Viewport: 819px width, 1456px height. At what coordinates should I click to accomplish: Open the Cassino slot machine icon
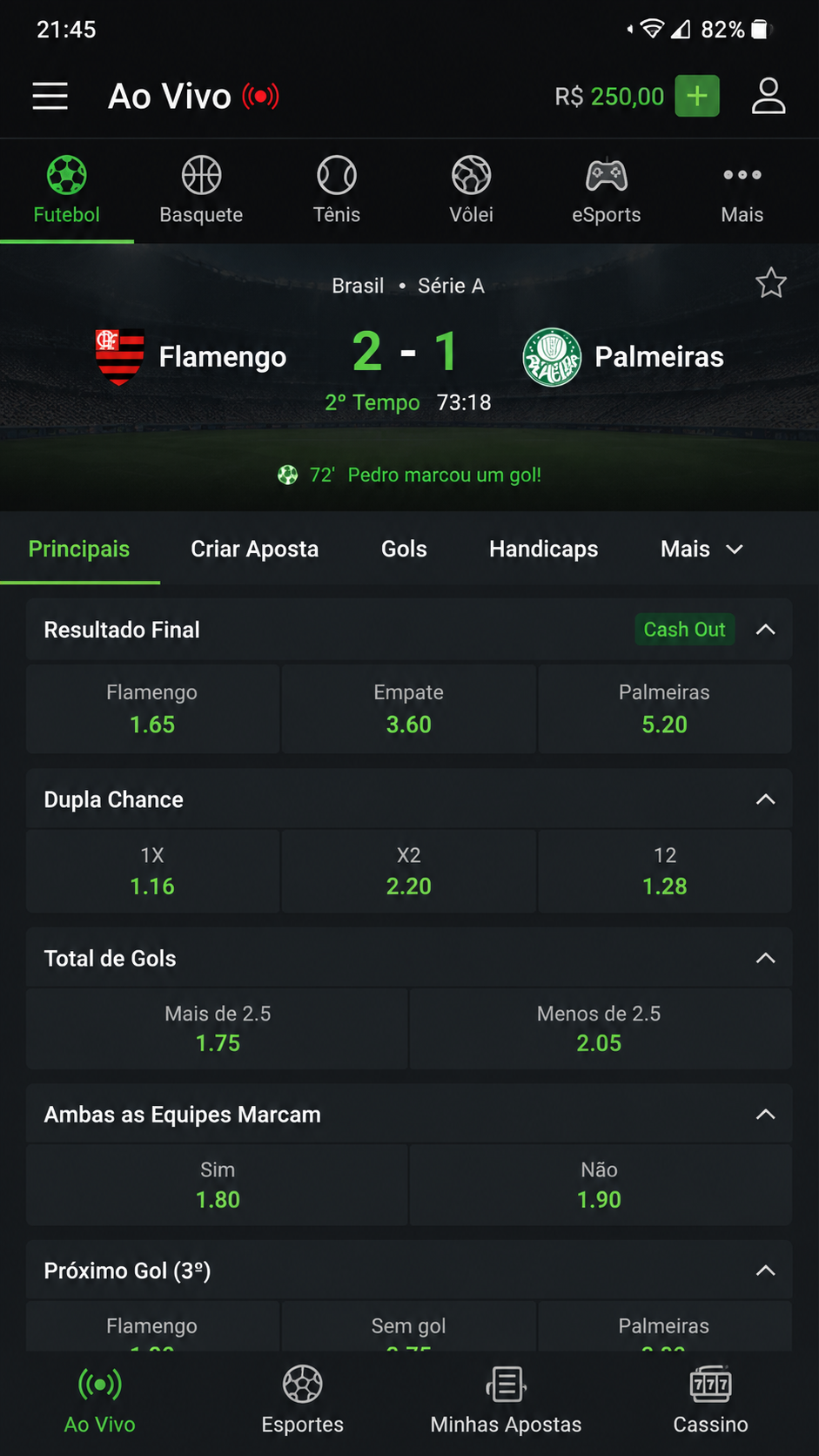pyautogui.click(x=710, y=1384)
